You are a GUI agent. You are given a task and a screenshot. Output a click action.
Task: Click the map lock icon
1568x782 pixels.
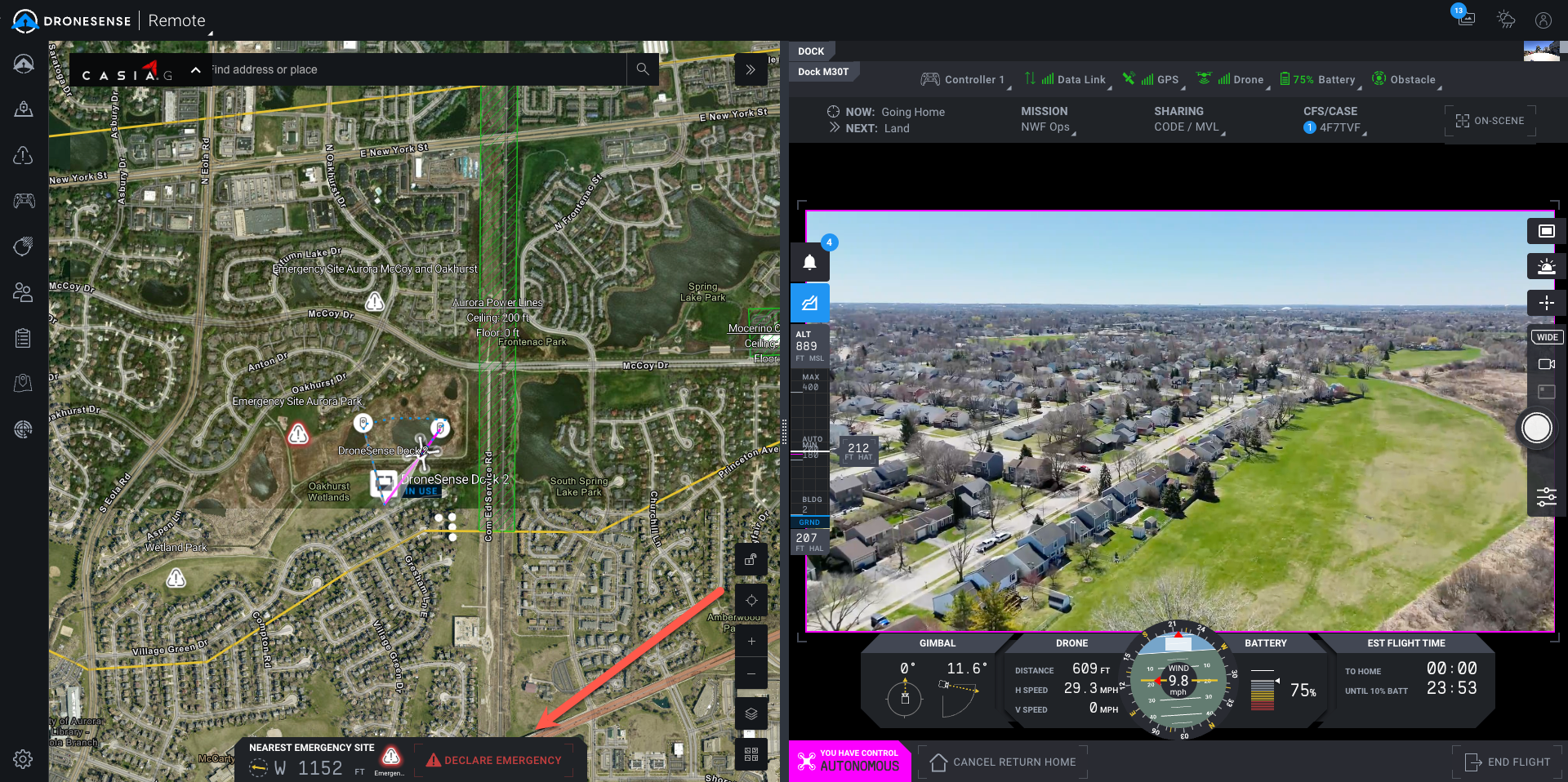(751, 560)
